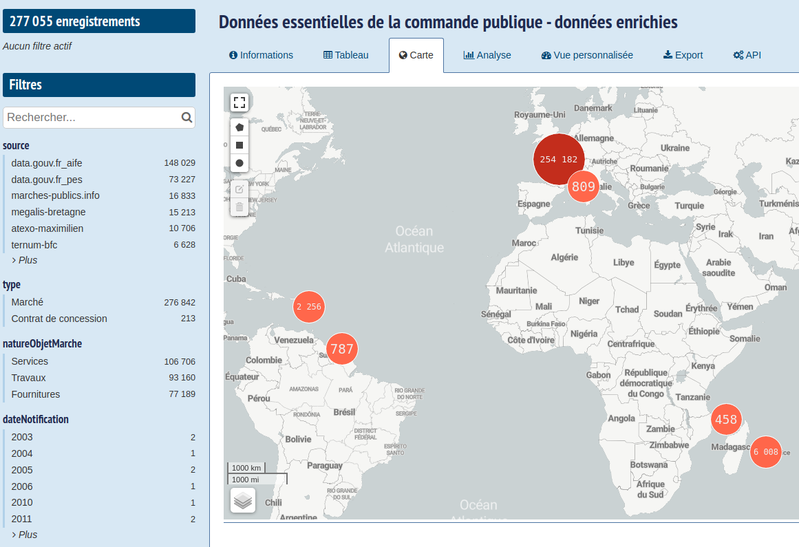Filter by type Contrat de concession
799x547 pixels.
click(59, 318)
